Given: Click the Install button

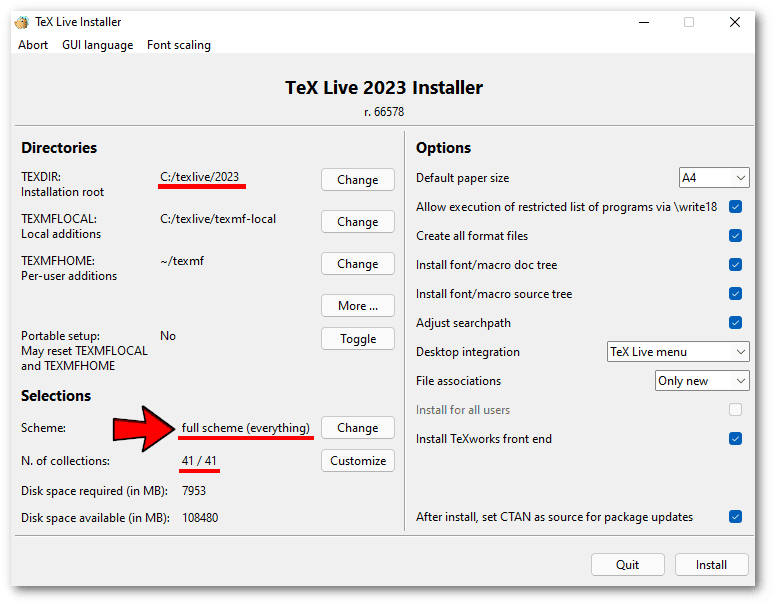Looking at the screenshot, I should tap(711, 565).
